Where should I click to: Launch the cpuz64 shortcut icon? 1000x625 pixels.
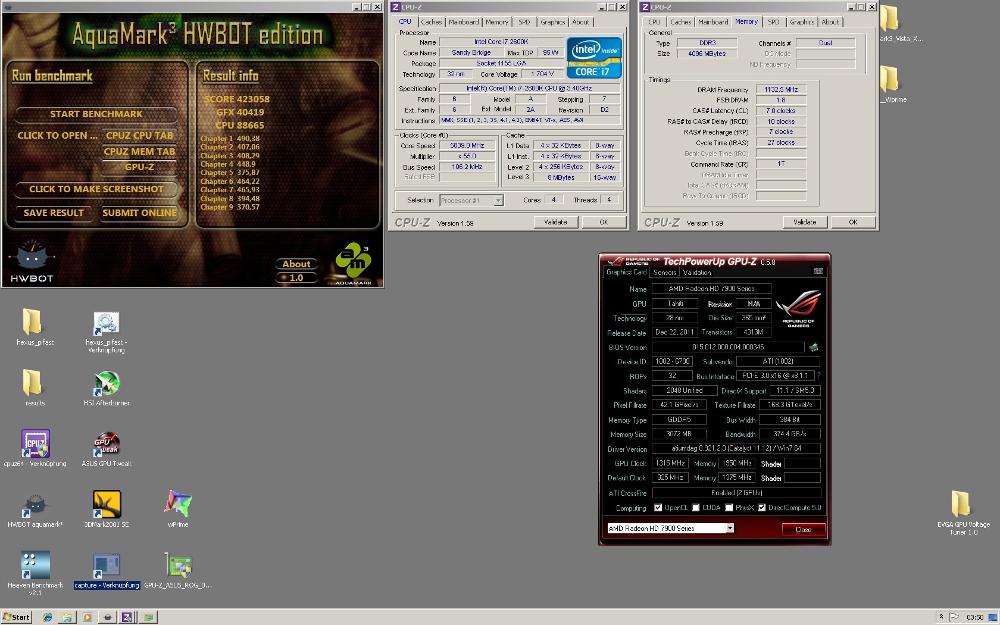coord(35,444)
